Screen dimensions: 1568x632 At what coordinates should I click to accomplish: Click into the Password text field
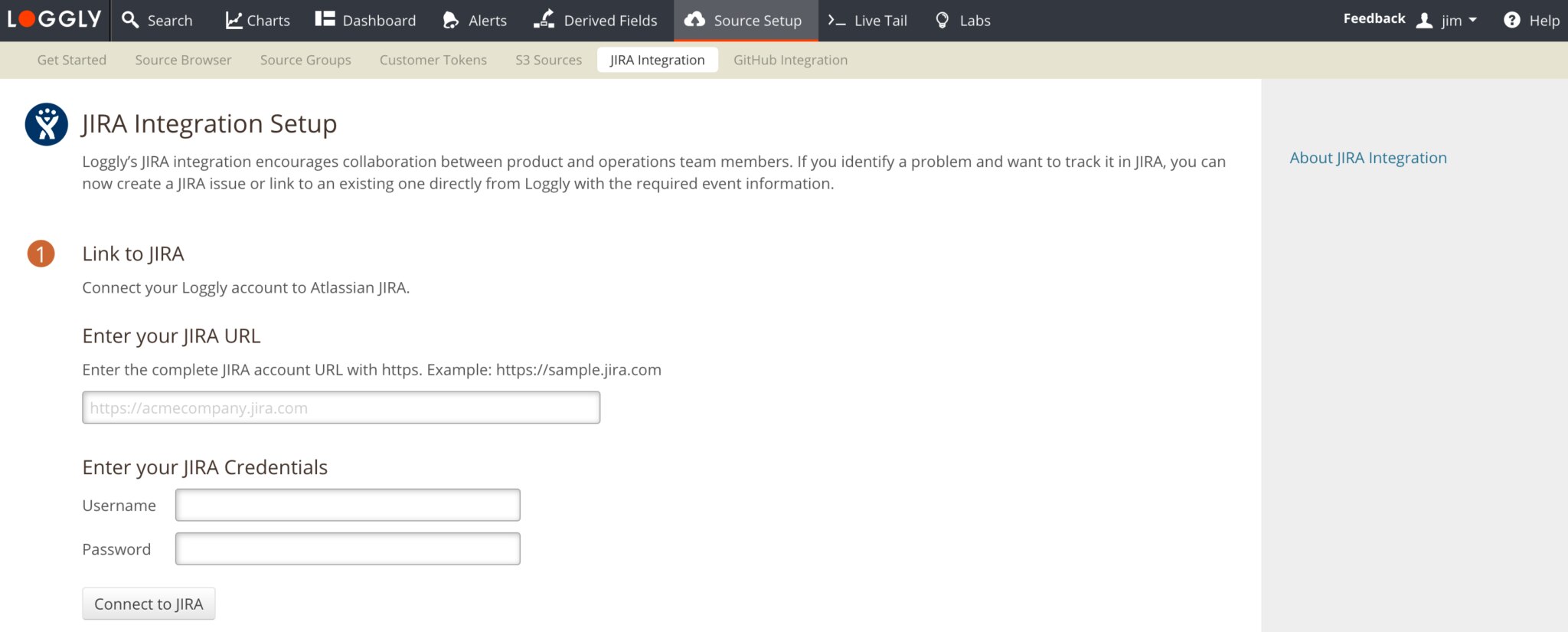(348, 548)
